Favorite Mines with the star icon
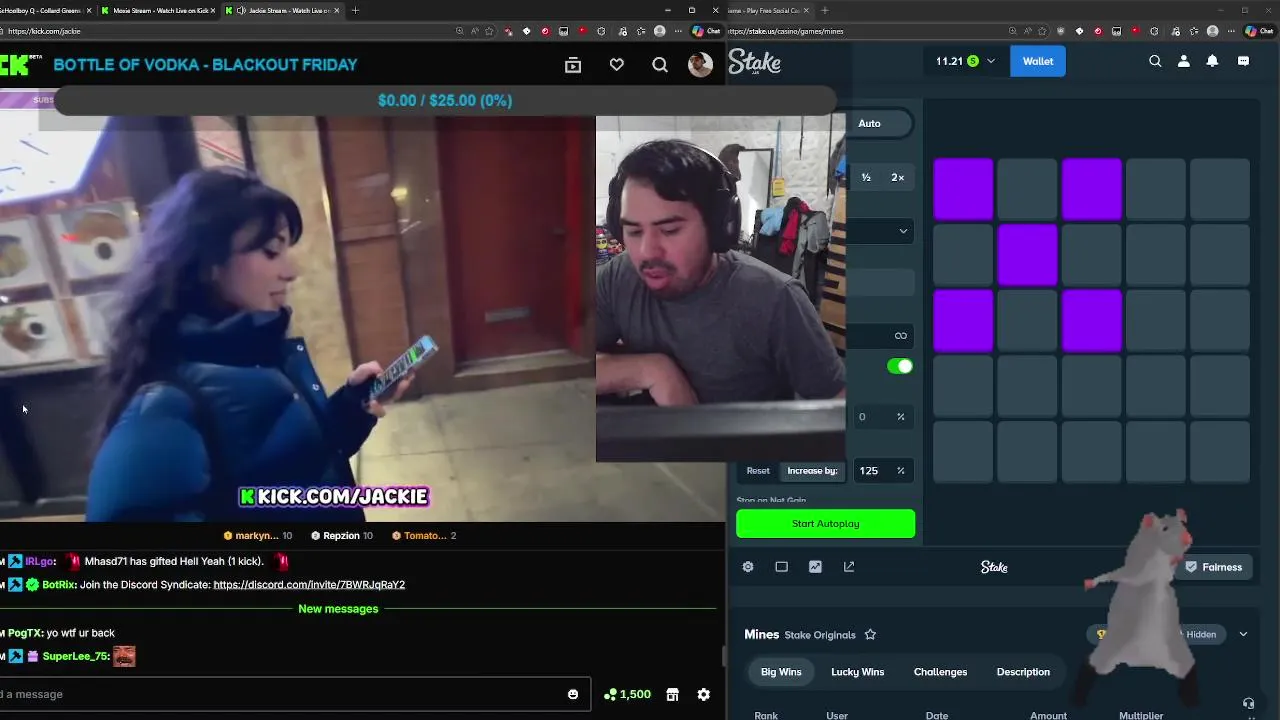1280x720 pixels. click(x=870, y=635)
